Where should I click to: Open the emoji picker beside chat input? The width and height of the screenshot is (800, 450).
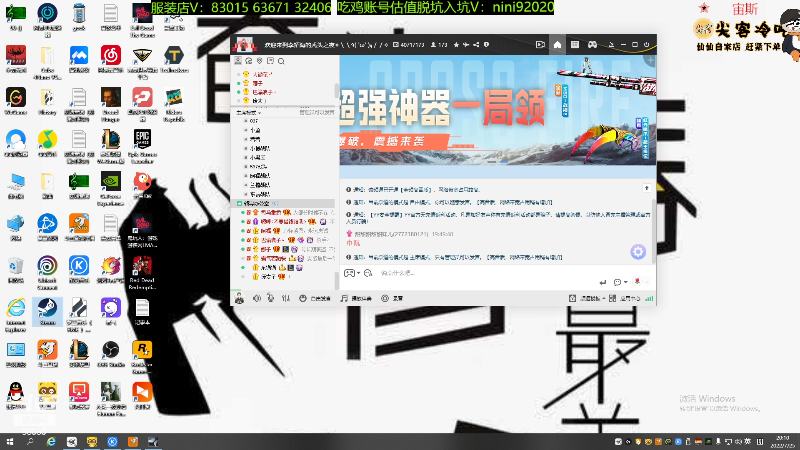[368, 273]
